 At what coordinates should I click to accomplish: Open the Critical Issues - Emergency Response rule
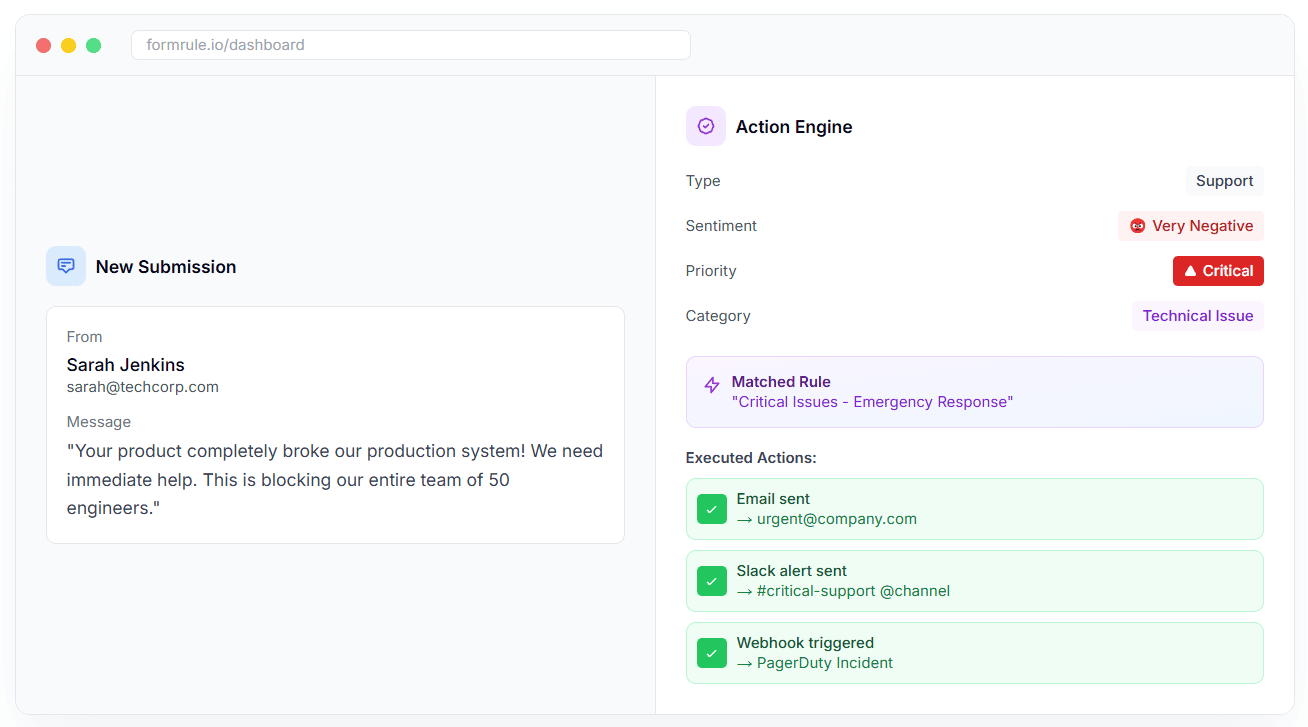coord(872,402)
